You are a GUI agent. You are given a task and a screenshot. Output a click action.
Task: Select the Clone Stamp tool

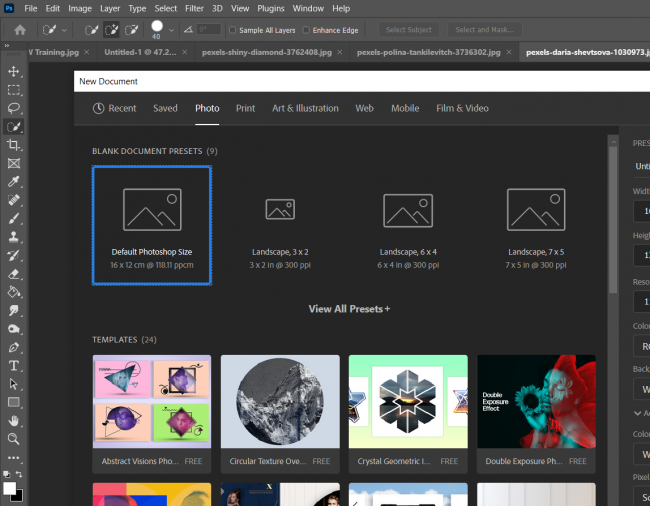14,237
